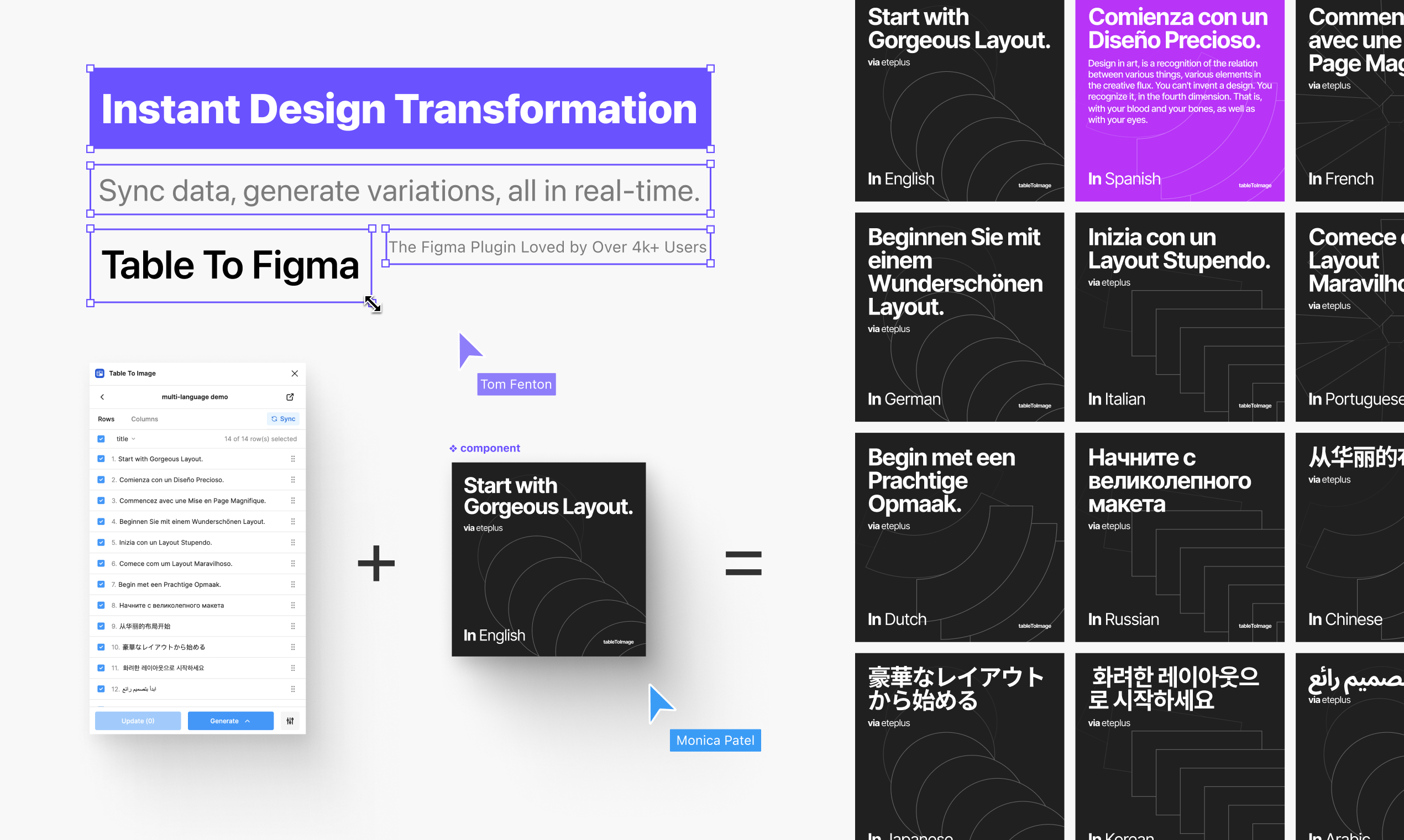Uncheck row 4 Beginnen Sie mit einem
1404x840 pixels.
tap(101, 522)
